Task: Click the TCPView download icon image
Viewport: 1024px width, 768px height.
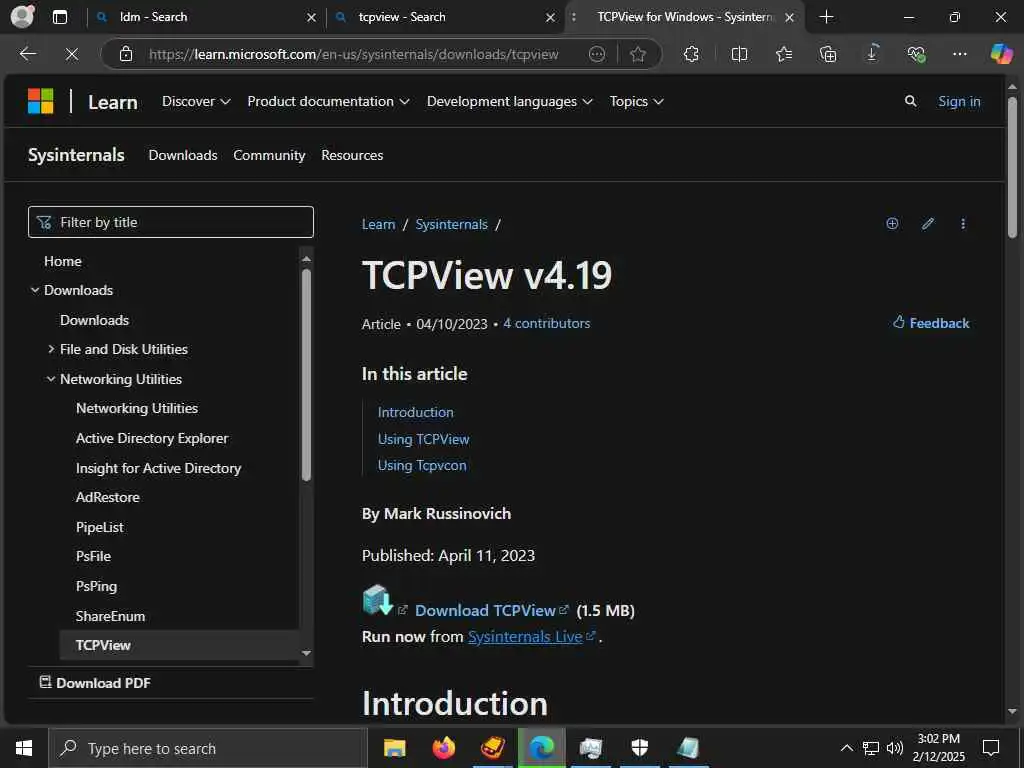Action: point(377,600)
